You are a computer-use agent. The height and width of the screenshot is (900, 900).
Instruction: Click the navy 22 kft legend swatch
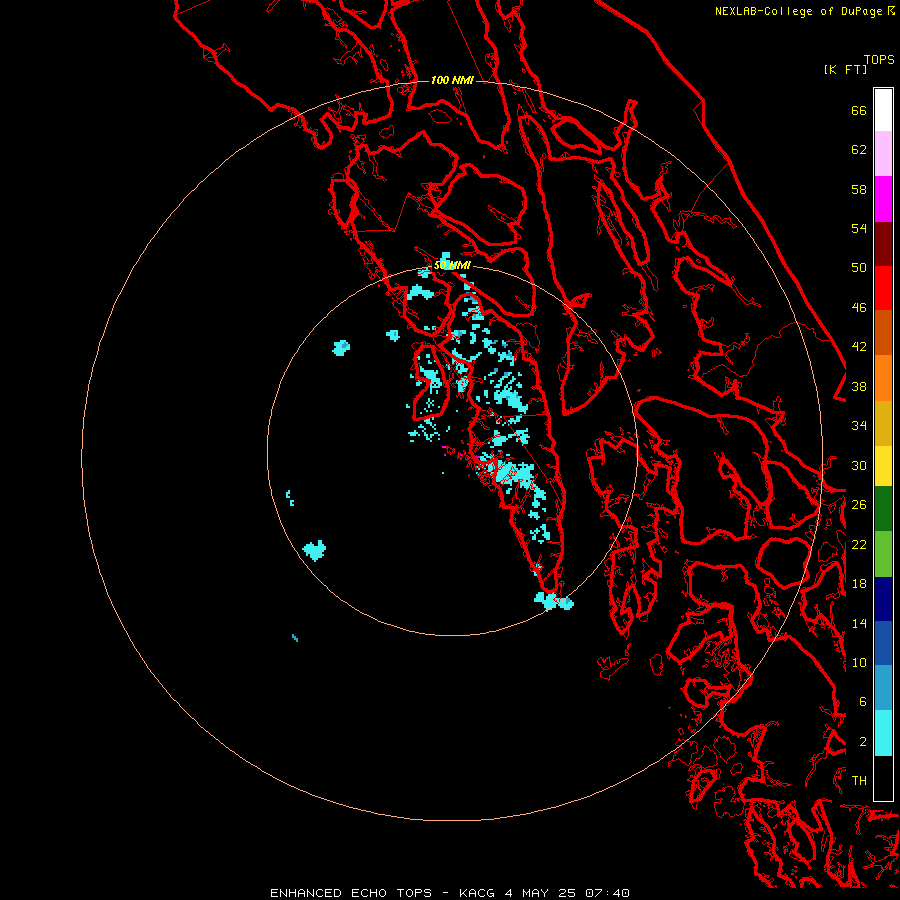tap(883, 599)
